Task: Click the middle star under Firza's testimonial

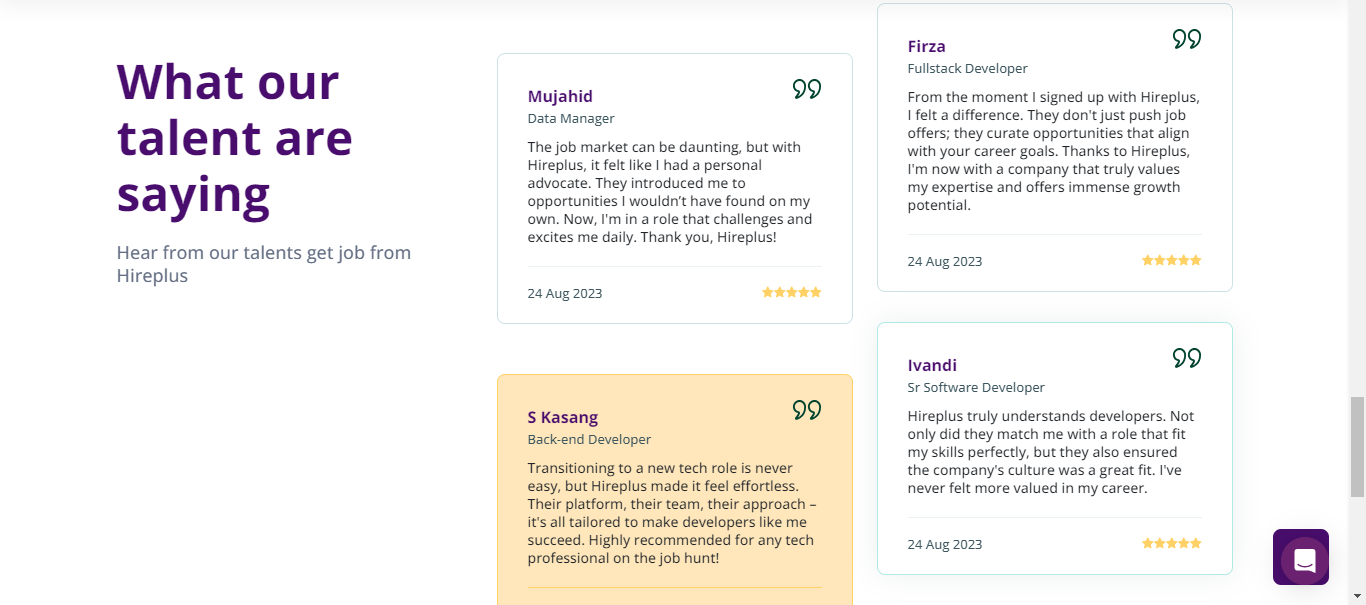Action: click(1171, 260)
